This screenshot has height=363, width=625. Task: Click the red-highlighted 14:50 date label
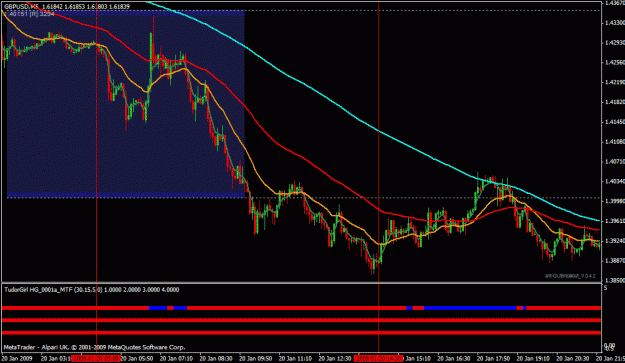coord(379,358)
